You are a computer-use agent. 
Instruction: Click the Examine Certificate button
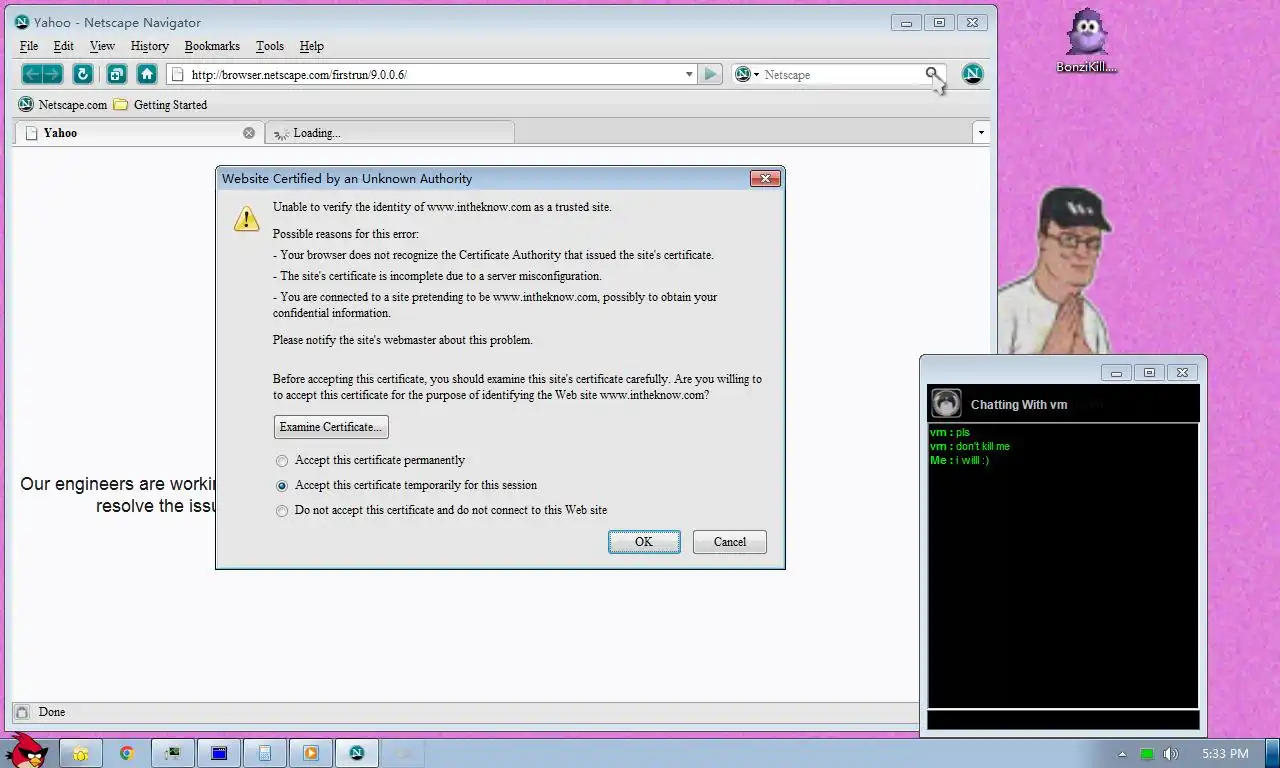click(x=331, y=427)
